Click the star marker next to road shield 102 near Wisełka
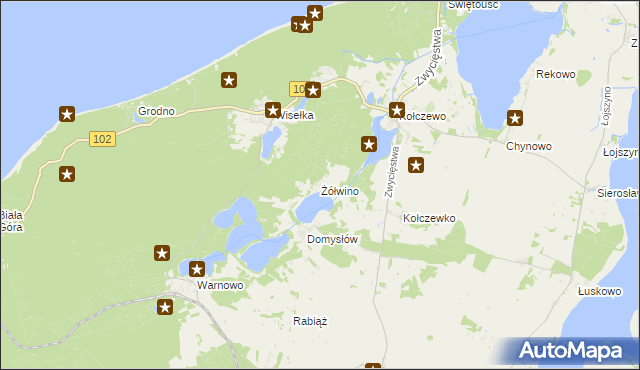 (x=313, y=90)
